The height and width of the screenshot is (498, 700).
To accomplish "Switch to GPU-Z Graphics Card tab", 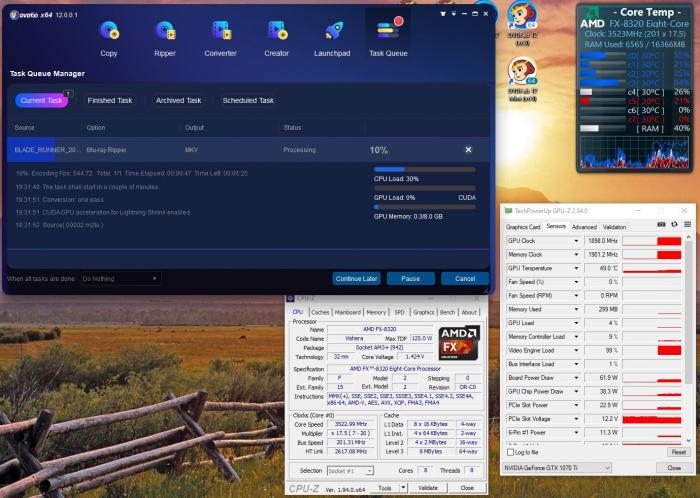I will [523, 227].
